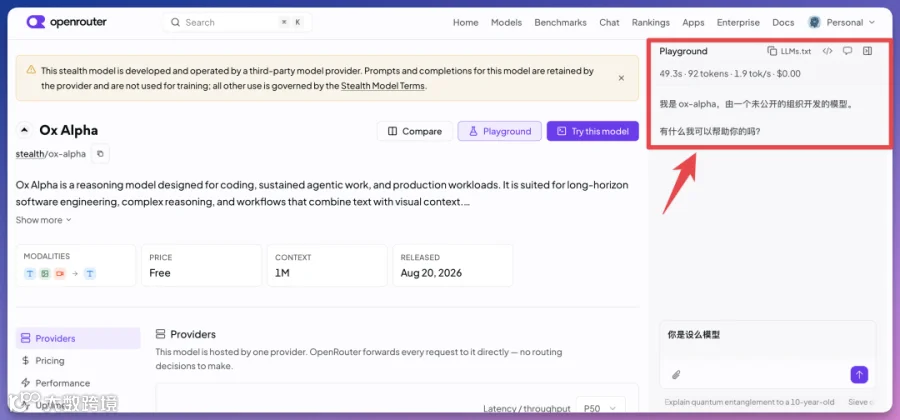The height and width of the screenshot is (420, 900).
Task: Click the OpenRouter logo
Action: (67, 22)
